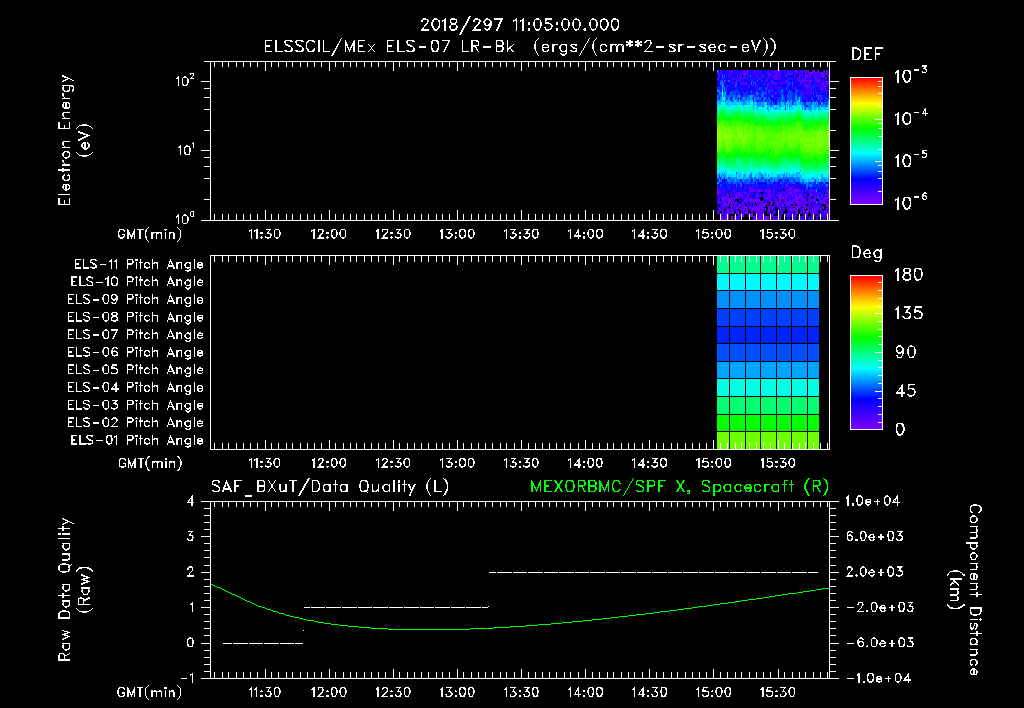Click the data quality line at level 2
The height and width of the screenshot is (708, 1024).
(x=653, y=572)
